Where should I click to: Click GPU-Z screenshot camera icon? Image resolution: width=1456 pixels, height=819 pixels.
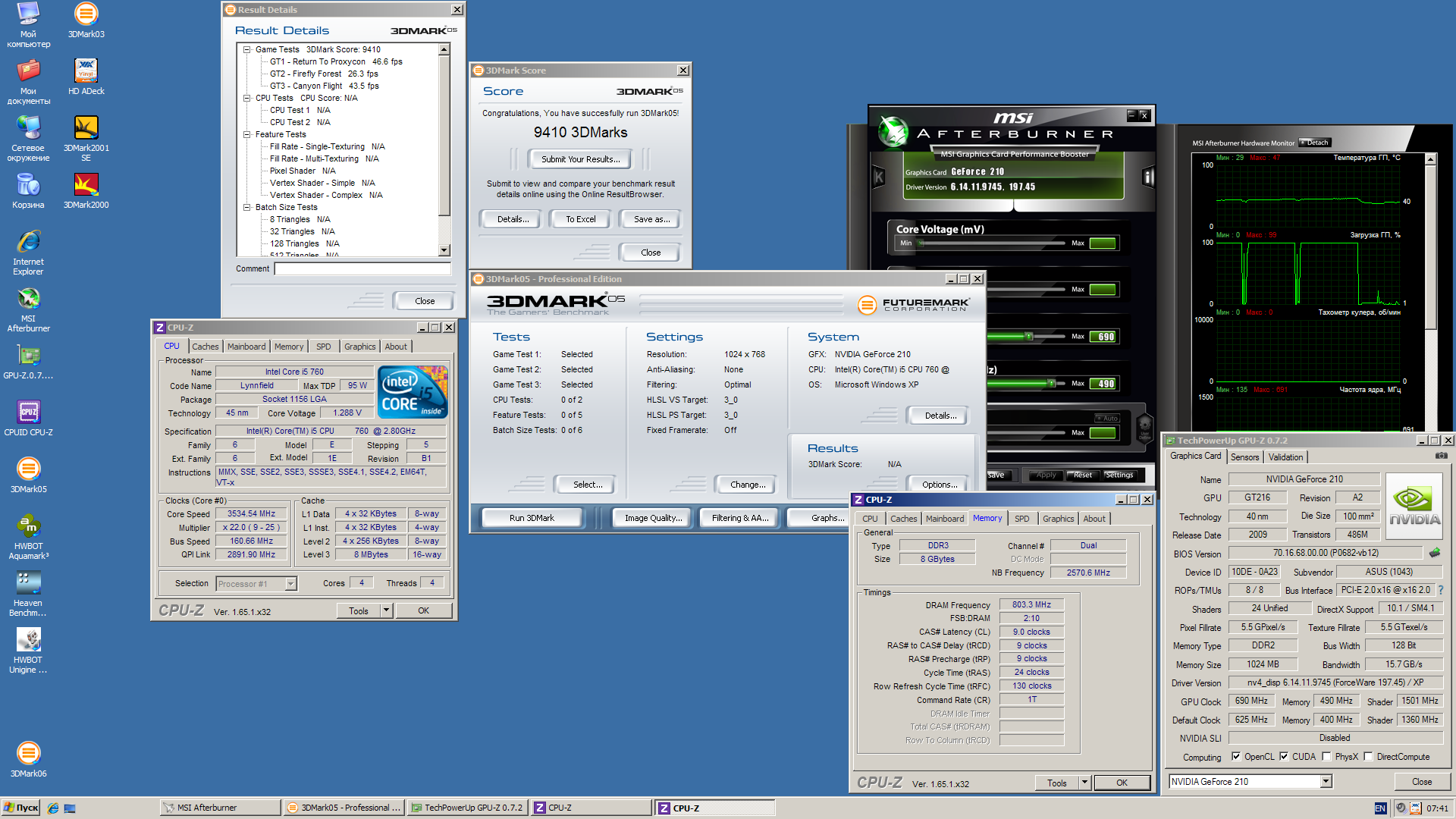pos(1441,456)
